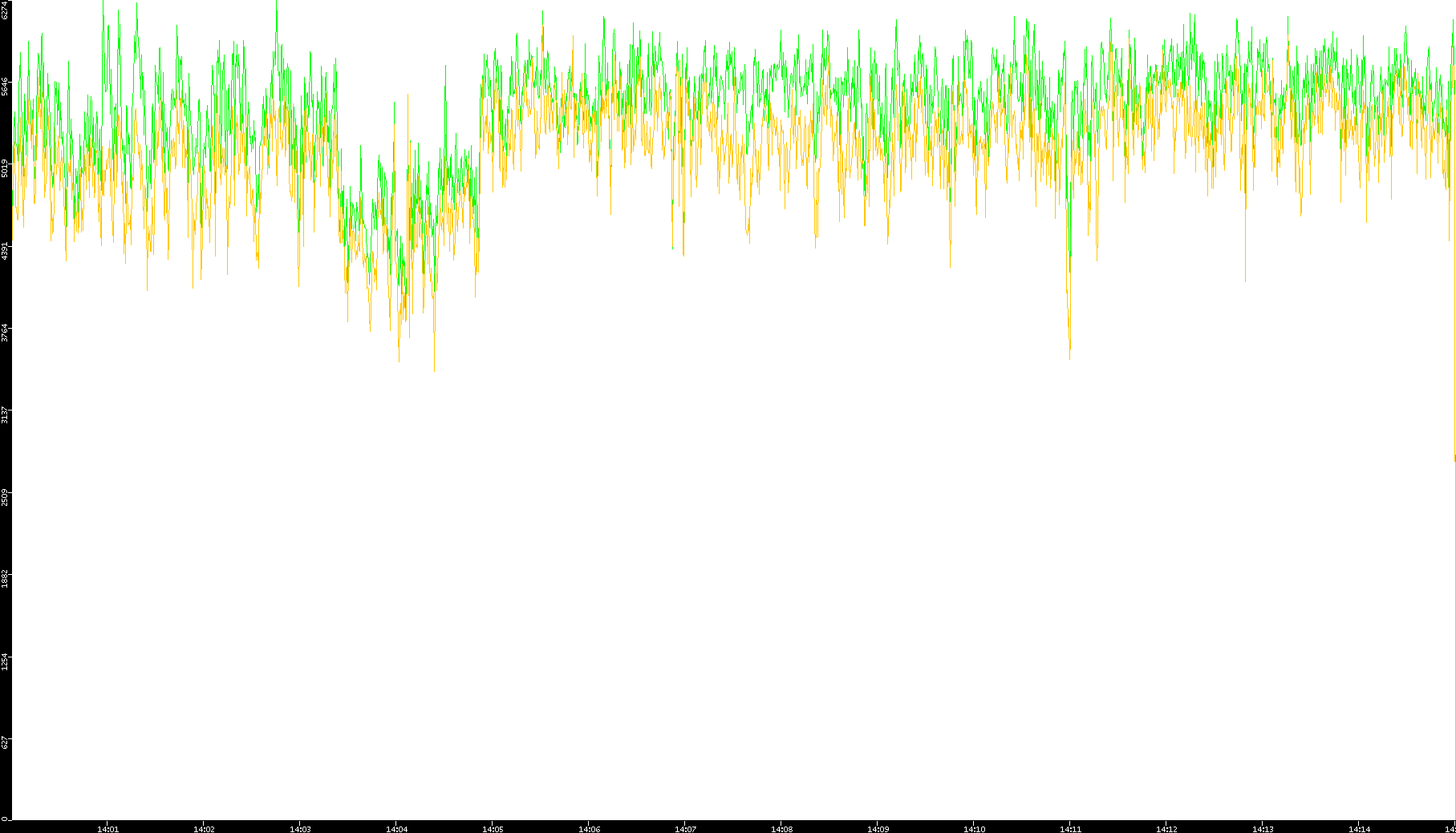Image resolution: width=1456 pixels, height=833 pixels.
Task: Click the 14:01 time axis label
Action: tap(107, 829)
